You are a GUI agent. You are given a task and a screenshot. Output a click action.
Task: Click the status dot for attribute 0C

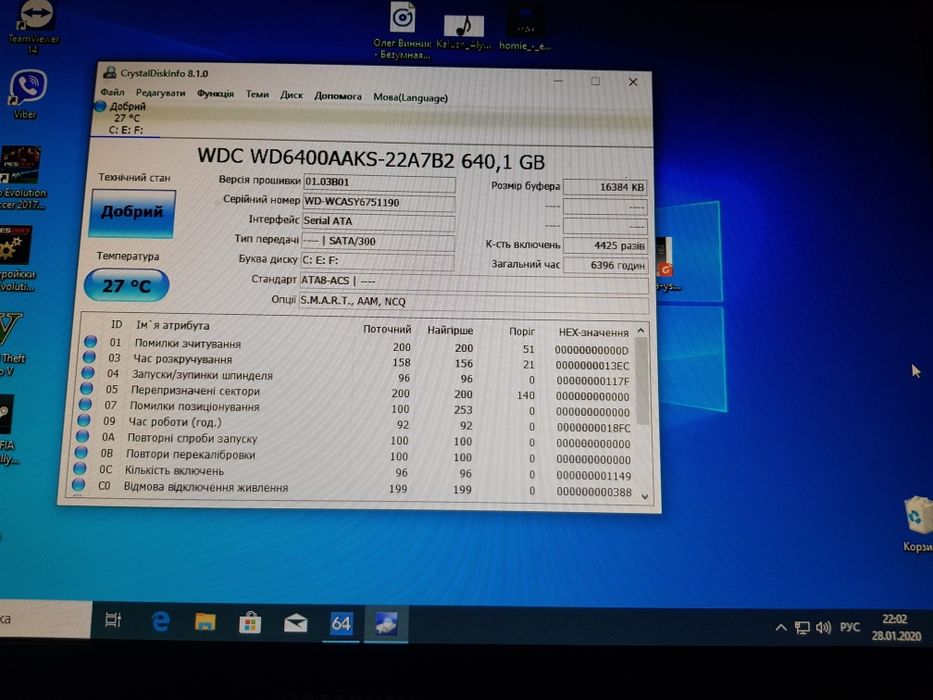[80, 468]
